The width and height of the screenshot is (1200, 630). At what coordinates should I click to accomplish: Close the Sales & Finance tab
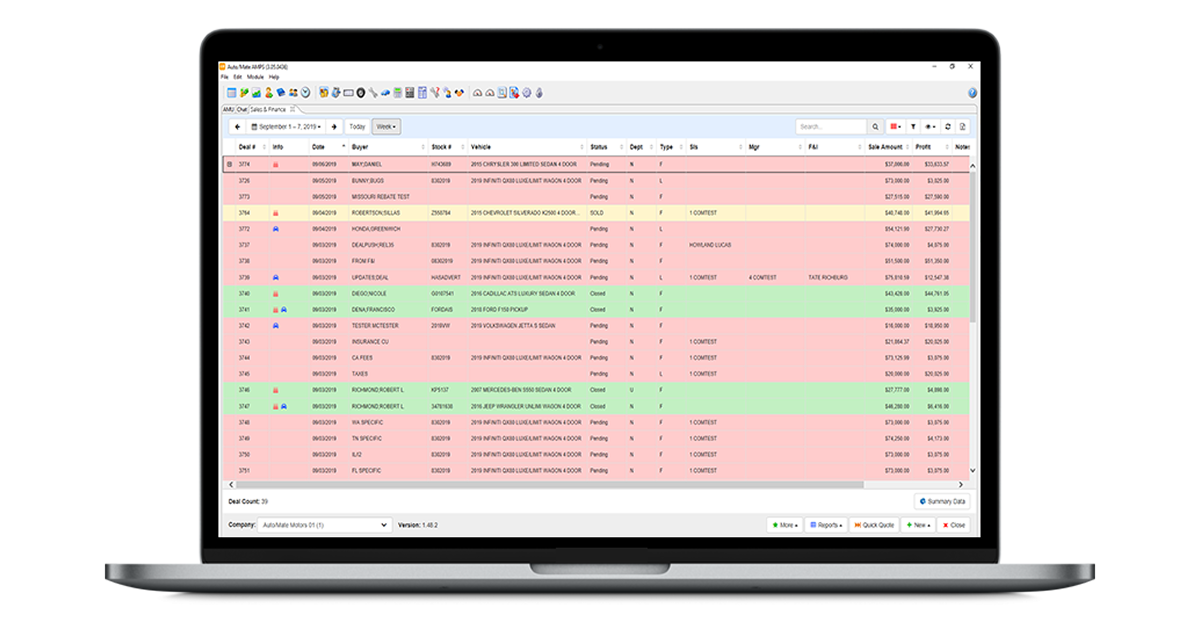(x=292, y=109)
